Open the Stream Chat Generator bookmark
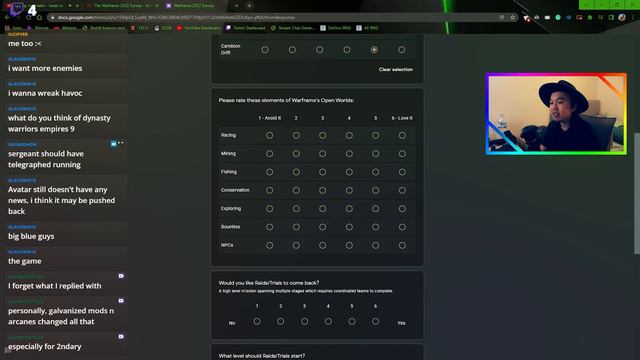640x360 pixels. (x=293, y=28)
